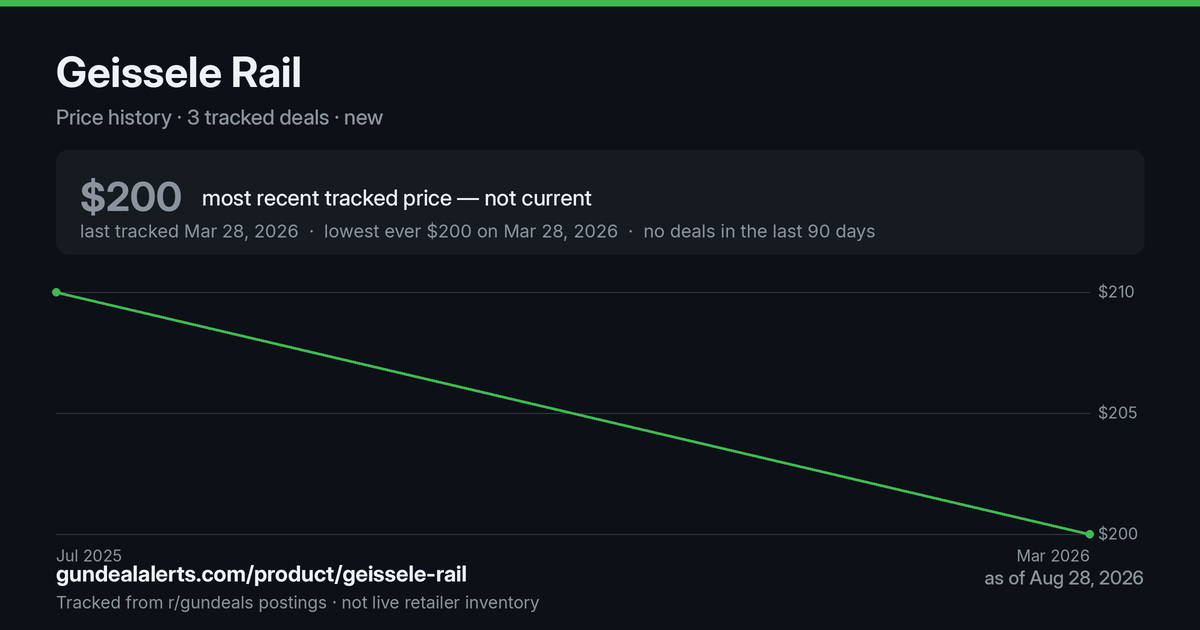
Task: Click 'Price history · 3 tracked deals' subtitle
Action: click(x=192, y=117)
